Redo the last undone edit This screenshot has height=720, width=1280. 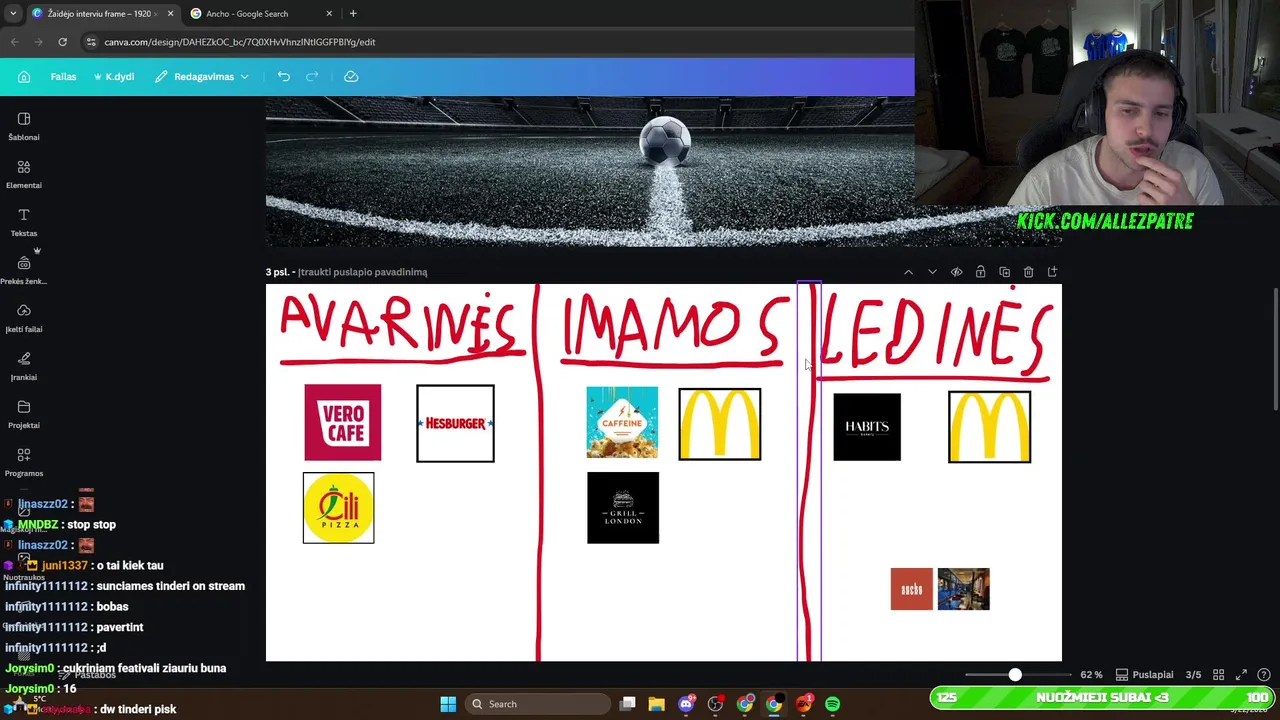point(312,76)
